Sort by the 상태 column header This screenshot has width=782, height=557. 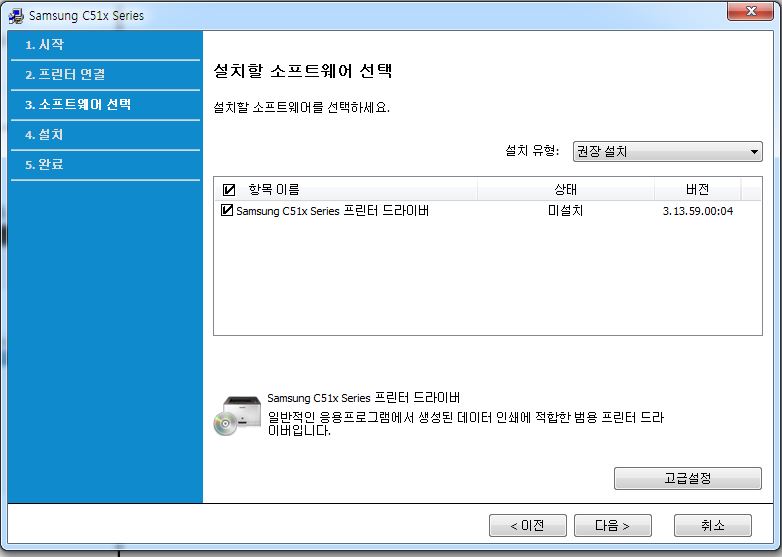[566, 189]
